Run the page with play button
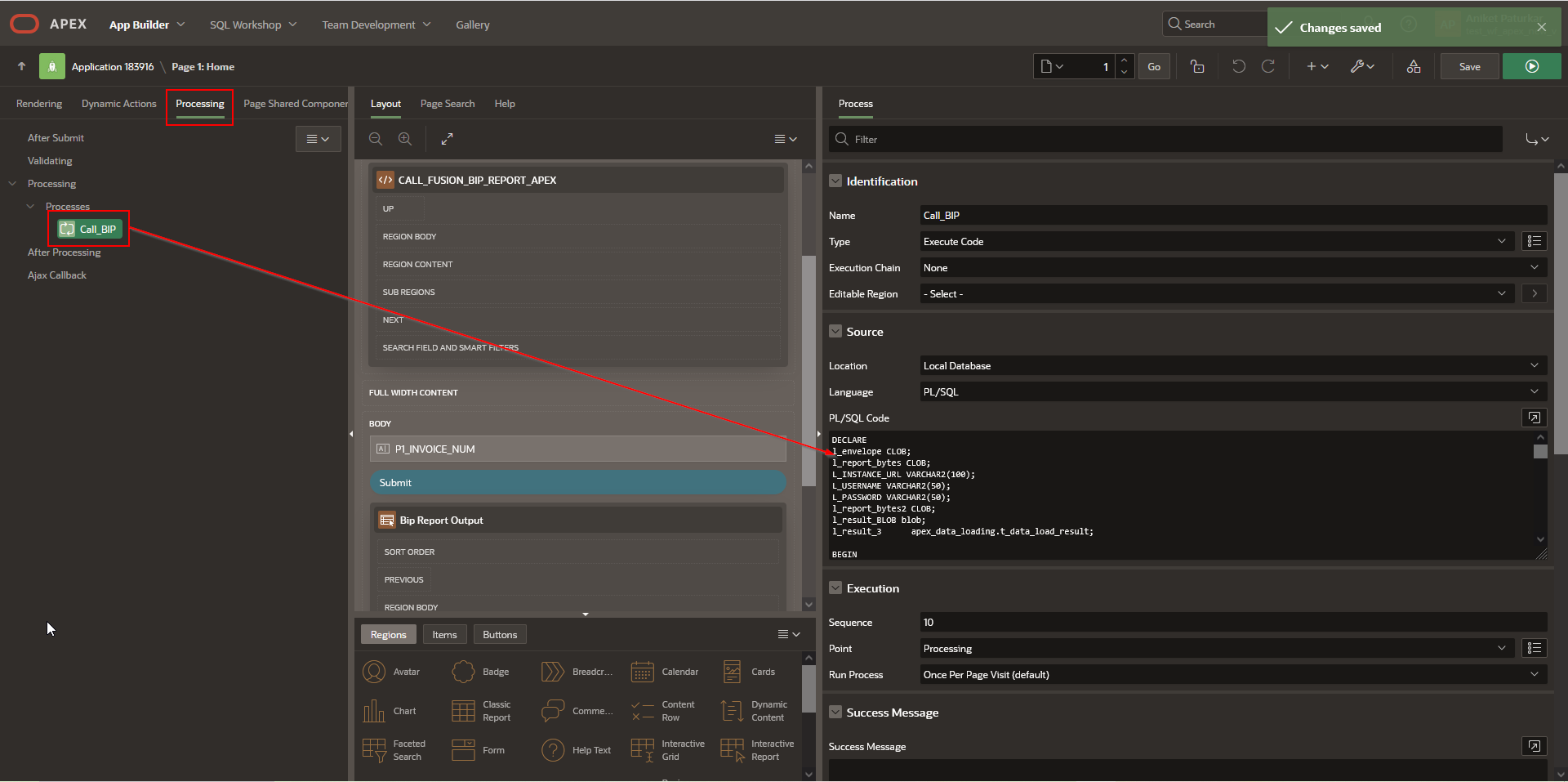The height and width of the screenshot is (782, 1568). [x=1532, y=66]
